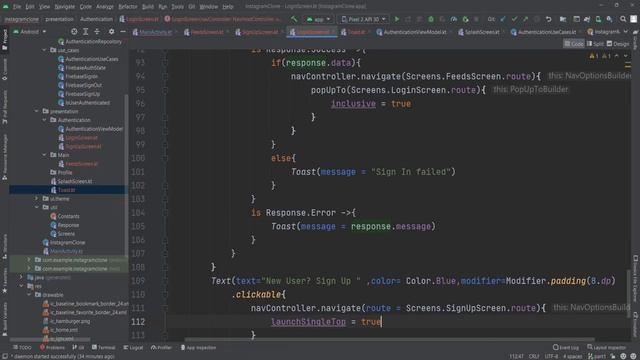Open Project panel gear settings
Screen dimensions: 640x360
point(111,31)
